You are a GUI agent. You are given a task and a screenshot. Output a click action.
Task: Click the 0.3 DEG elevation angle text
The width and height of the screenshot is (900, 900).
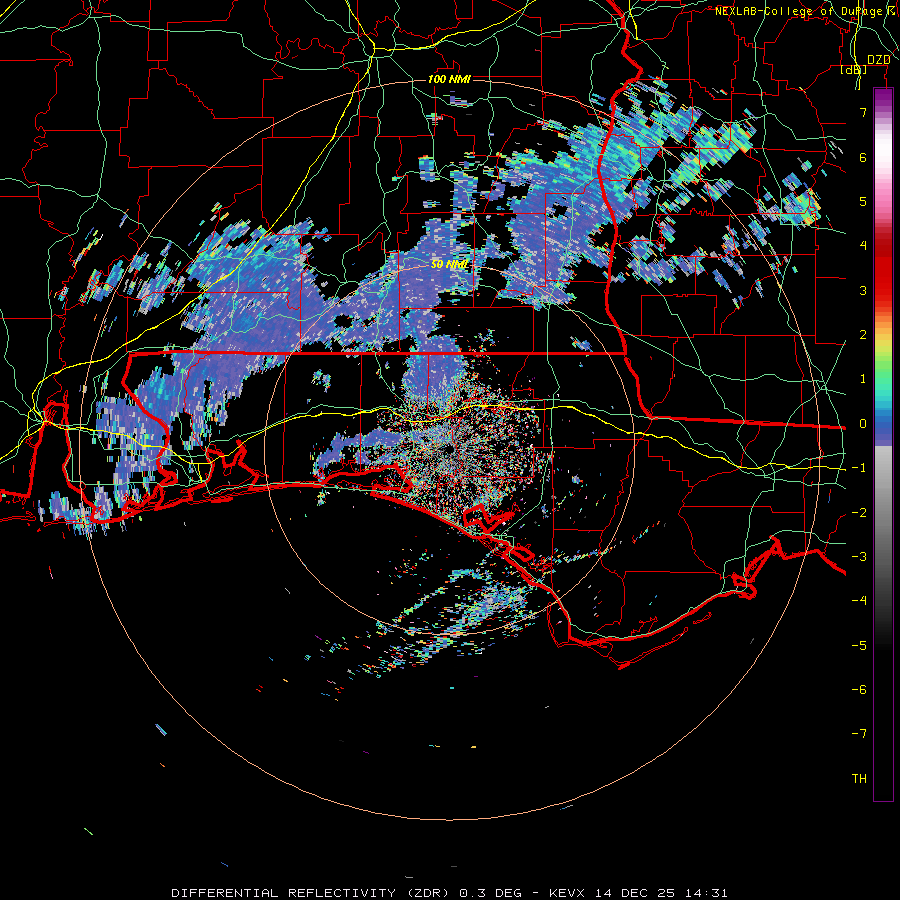(x=490, y=893)
